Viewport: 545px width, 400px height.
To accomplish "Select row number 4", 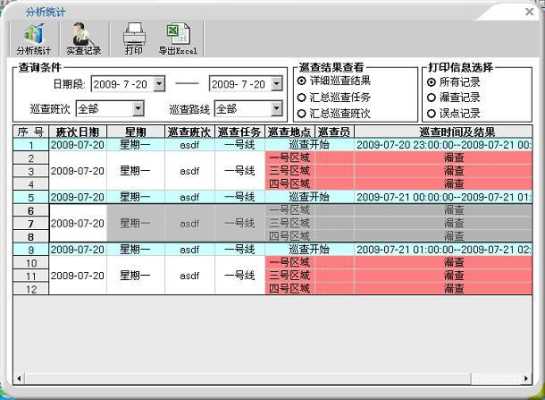I will click(x=31, y=184).
